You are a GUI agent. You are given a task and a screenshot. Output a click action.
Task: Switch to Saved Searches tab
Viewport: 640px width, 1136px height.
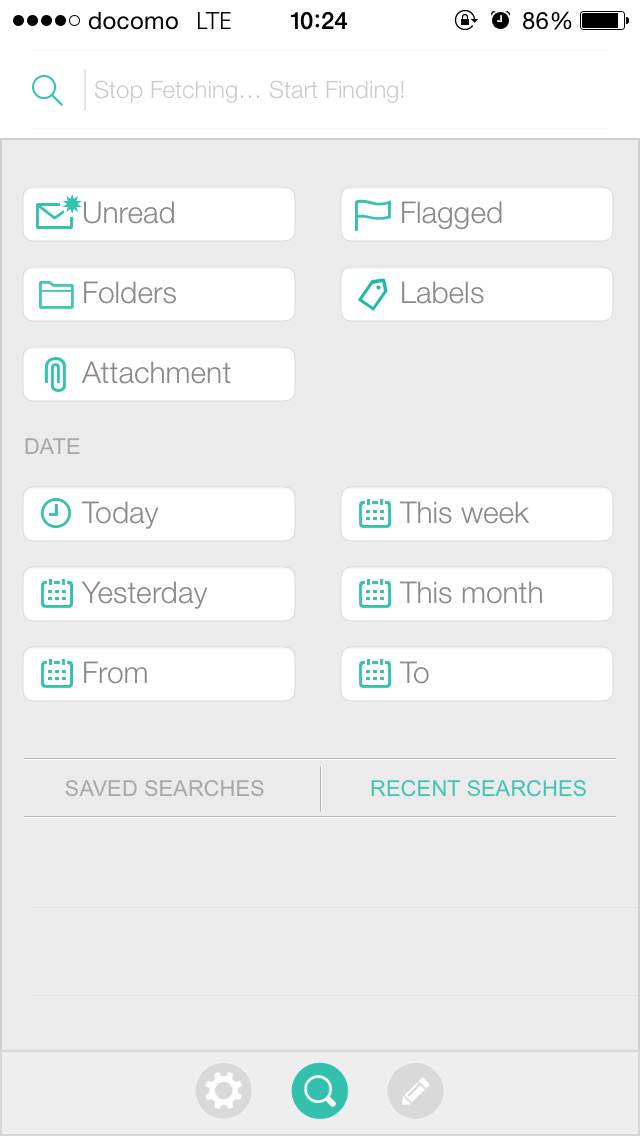(x=164, y=788)
